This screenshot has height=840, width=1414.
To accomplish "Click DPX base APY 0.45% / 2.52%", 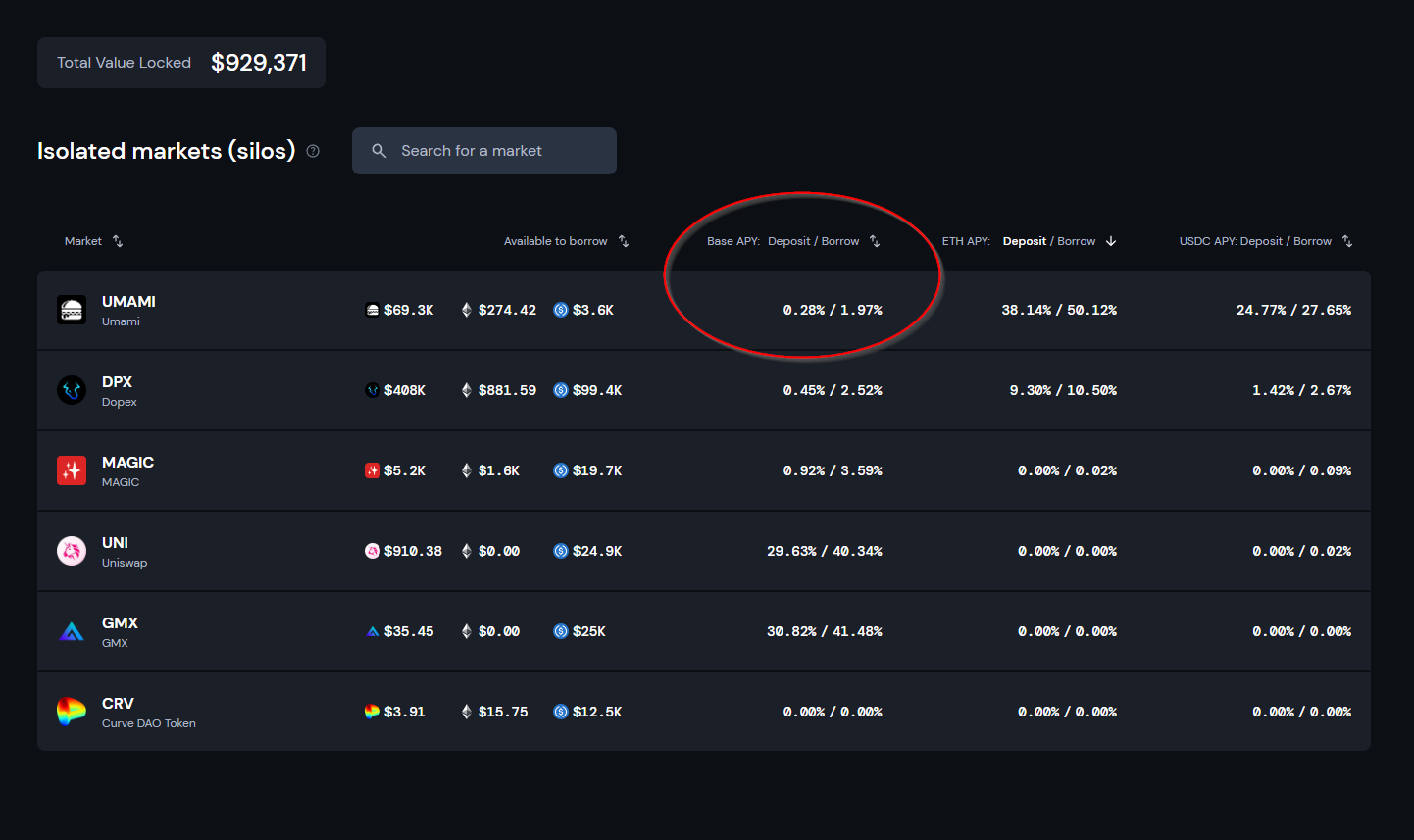I will (833, 390).
